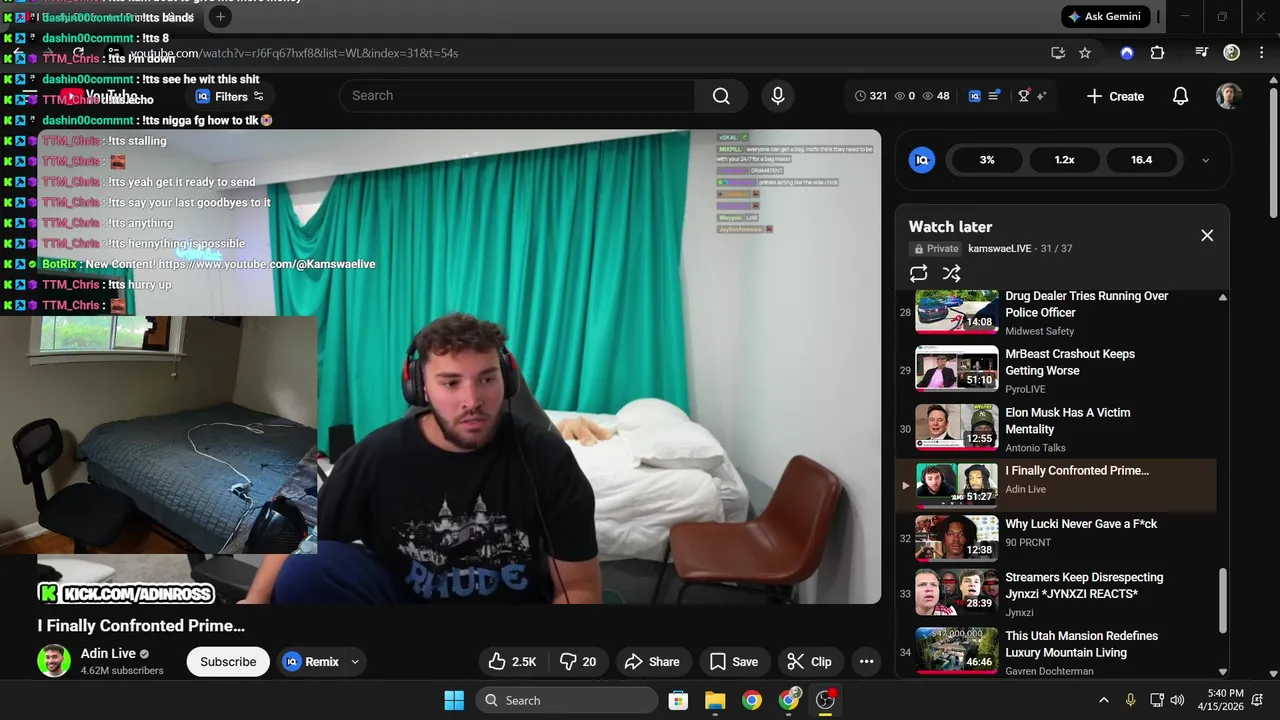Reload the page
Viewport: 1280px width, 720px height.
click(78, 53)
